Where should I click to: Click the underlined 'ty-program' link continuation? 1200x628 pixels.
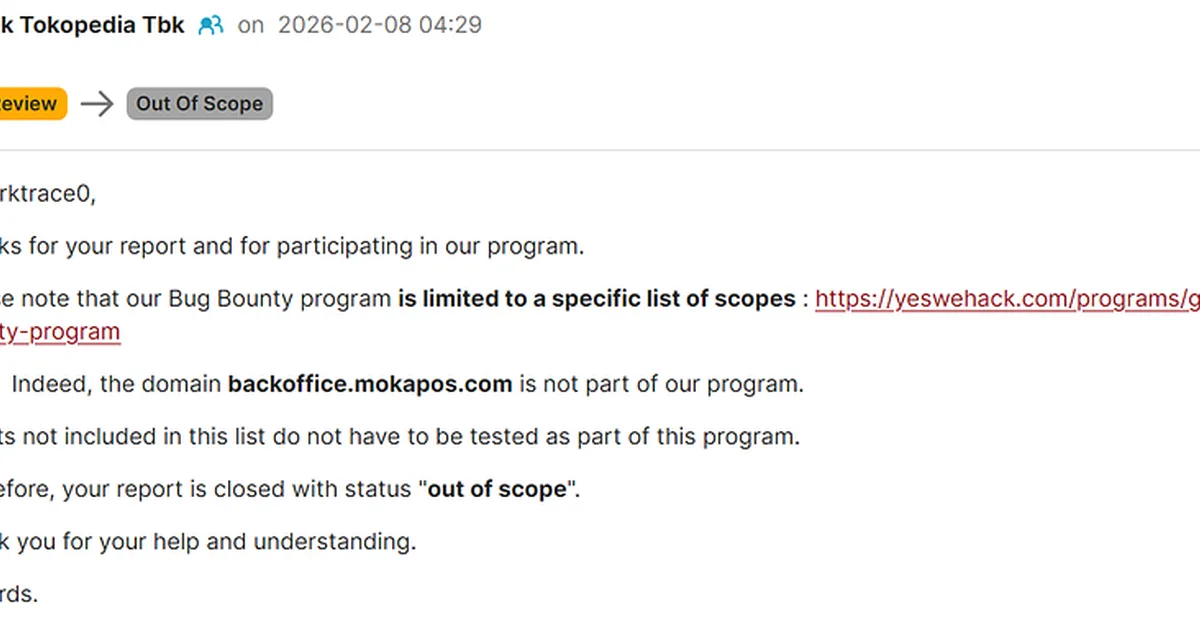[x=60, y=332]
